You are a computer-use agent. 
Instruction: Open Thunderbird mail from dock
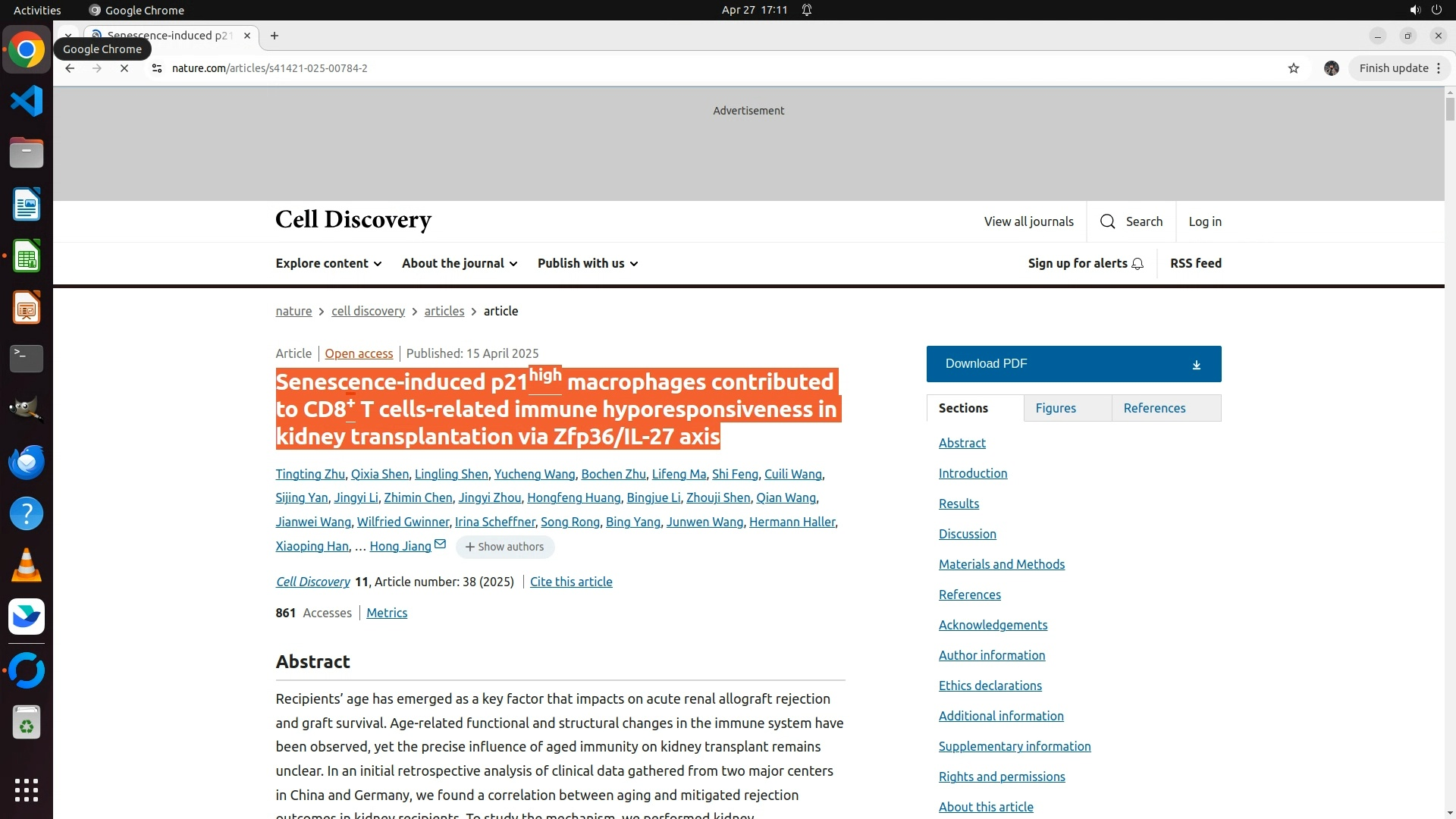click(x=27, y=462)
